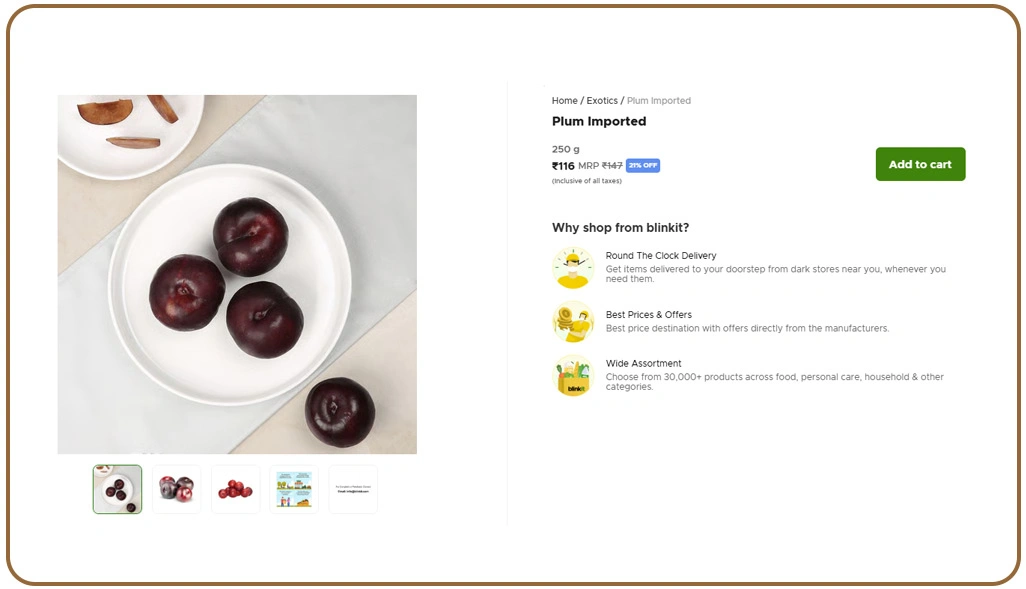Select the fourth thumbnail with illustrated infographic
Viewport: 1026px width, 589px height.
click(294, 489)
